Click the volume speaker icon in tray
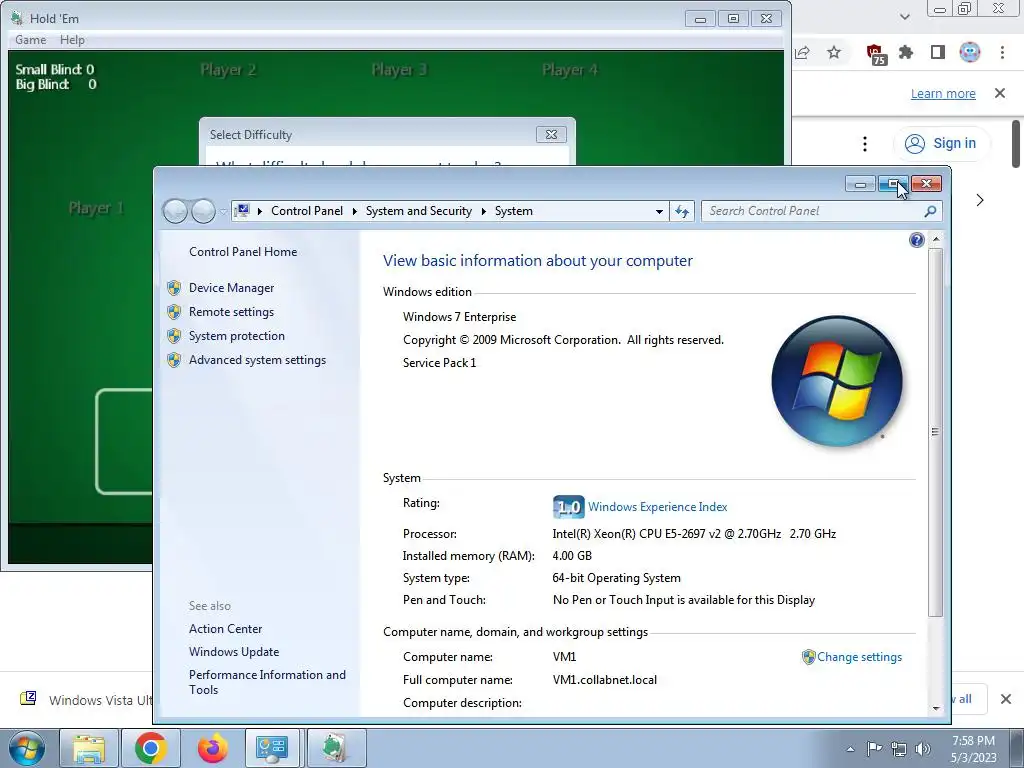This screenshot has height=768, width=1024. click(x=922, y=749)
